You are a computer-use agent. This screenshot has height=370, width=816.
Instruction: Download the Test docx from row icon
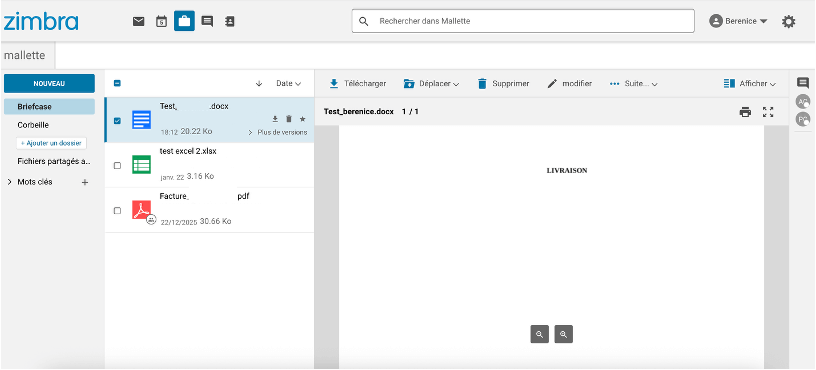coord(275,119)
